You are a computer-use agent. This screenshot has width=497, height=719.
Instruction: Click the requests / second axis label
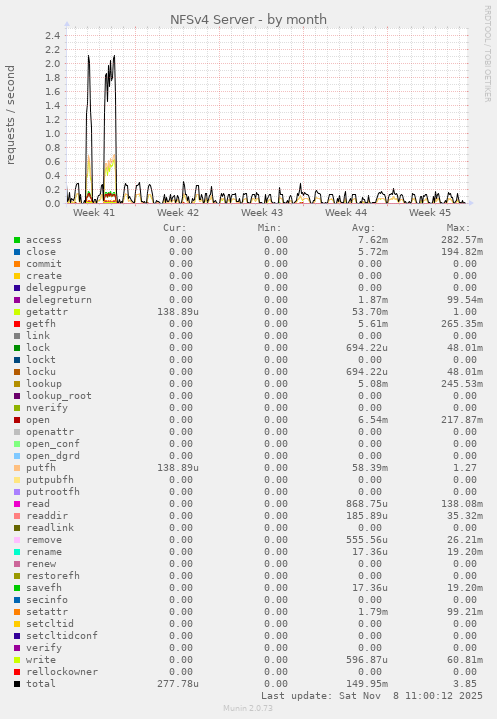pos(10,115)
